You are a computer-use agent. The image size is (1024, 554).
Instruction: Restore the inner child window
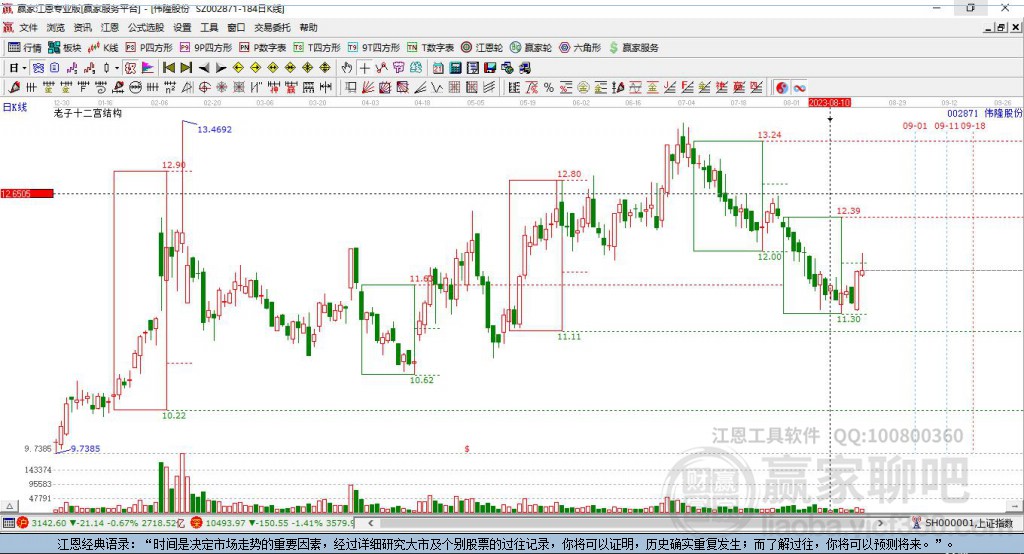point(1000,27)
